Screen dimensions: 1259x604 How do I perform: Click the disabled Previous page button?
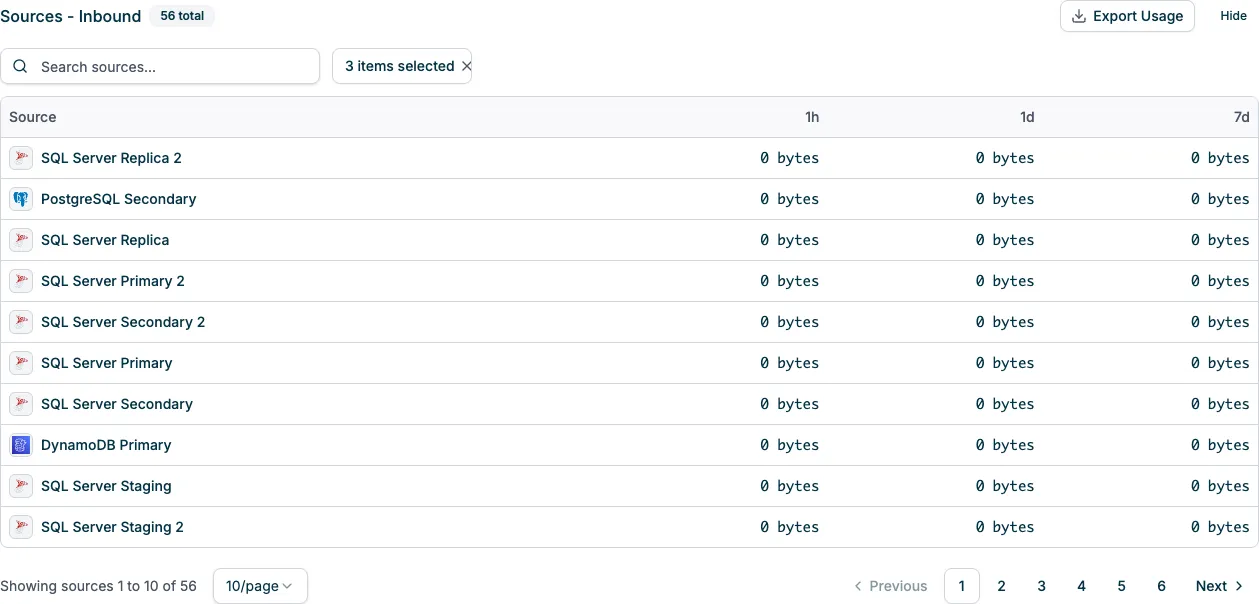click(x=890, y=586)
